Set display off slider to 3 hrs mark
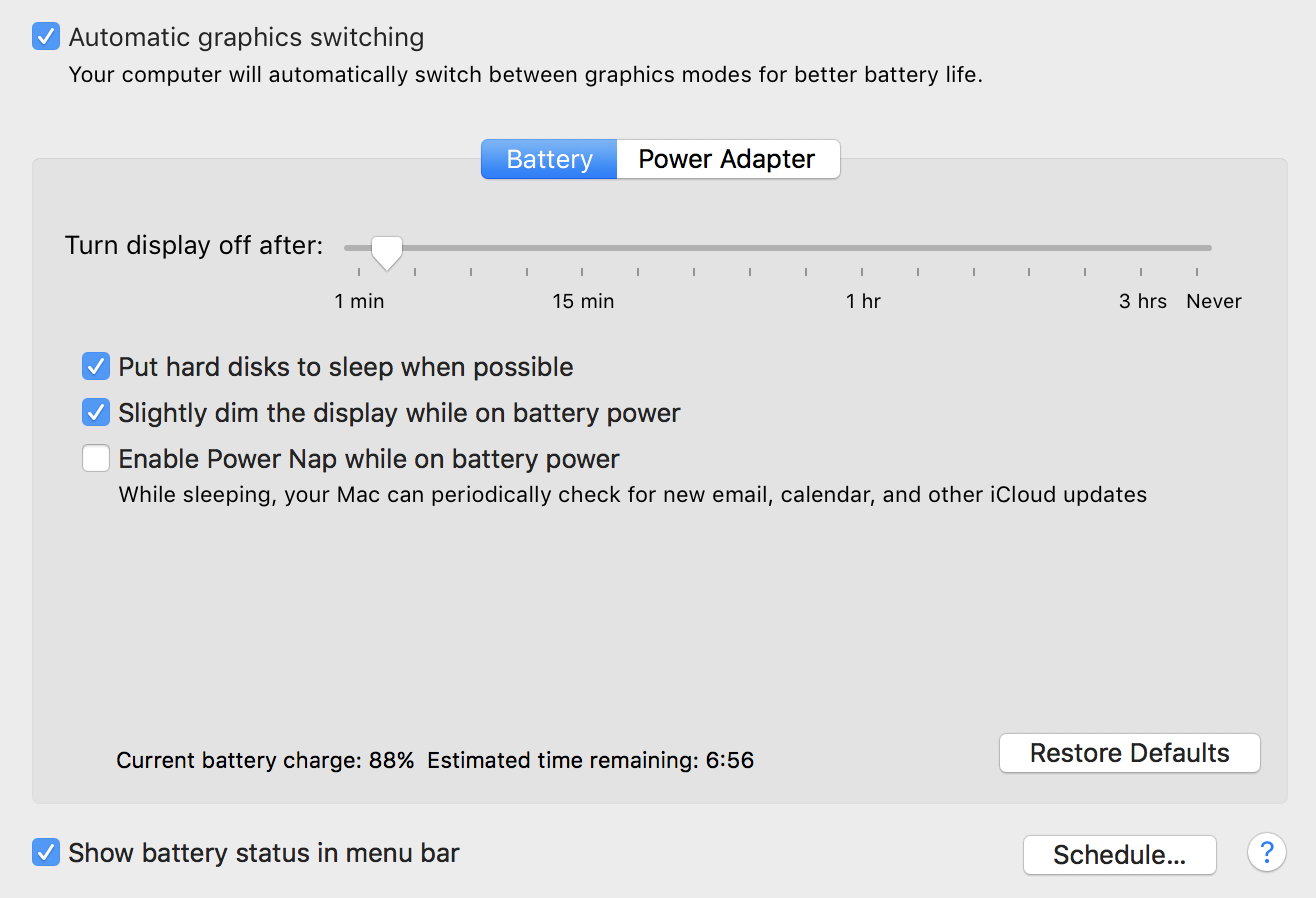This screenshot has width=1316, height=898. 1141,248
